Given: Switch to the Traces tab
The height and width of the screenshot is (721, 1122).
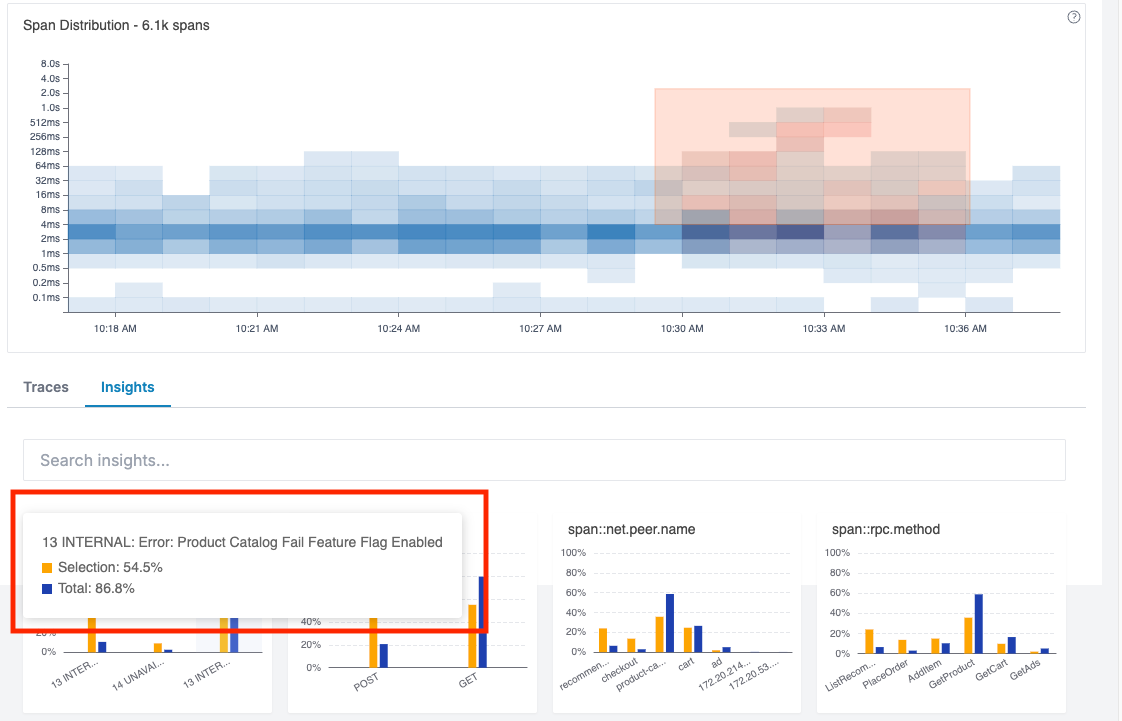Looking at the screenshot, I should (x=45, y=387).
